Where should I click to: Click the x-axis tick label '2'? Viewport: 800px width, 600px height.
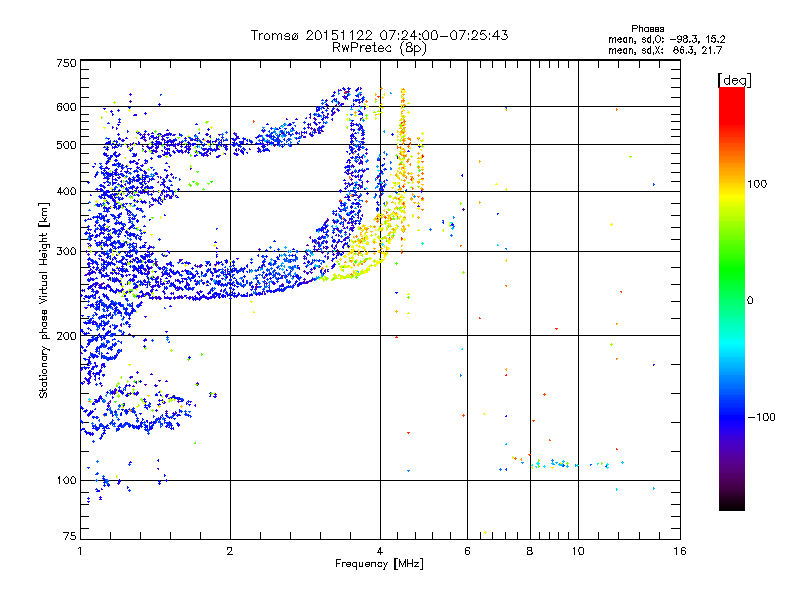coord(230,551)
